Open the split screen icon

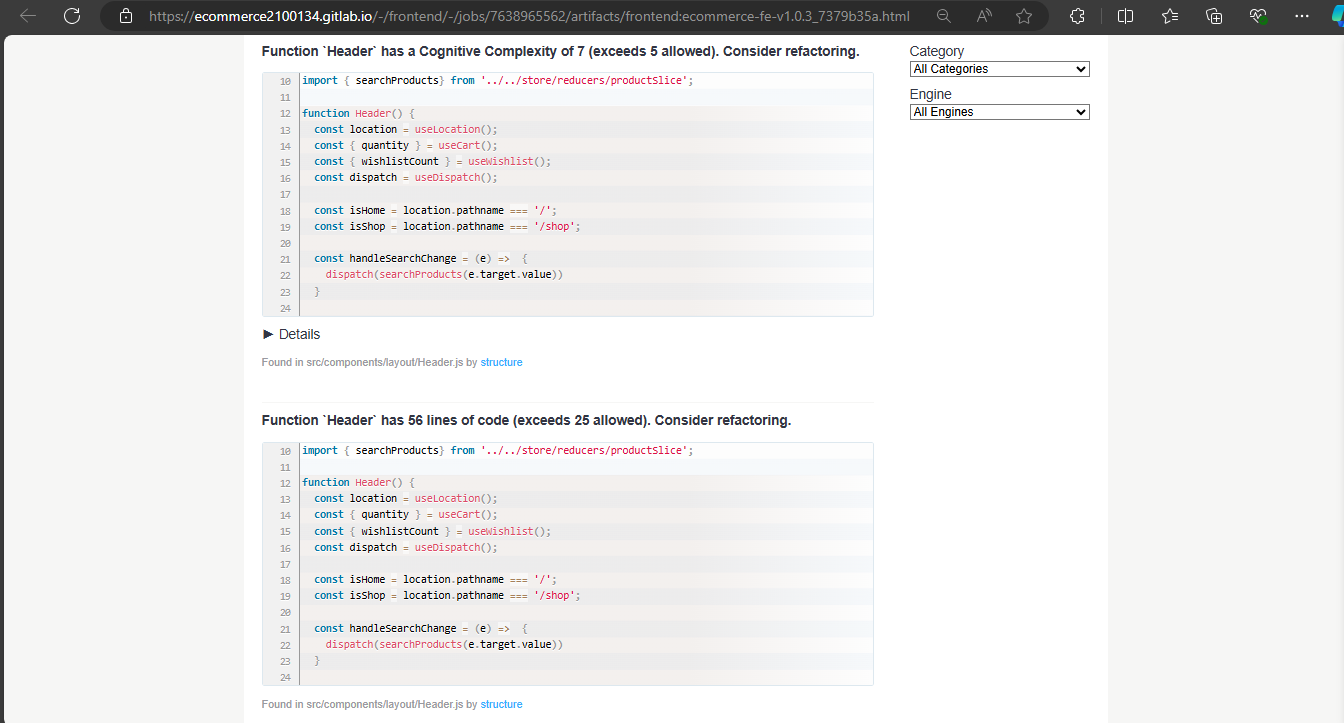1125,16
